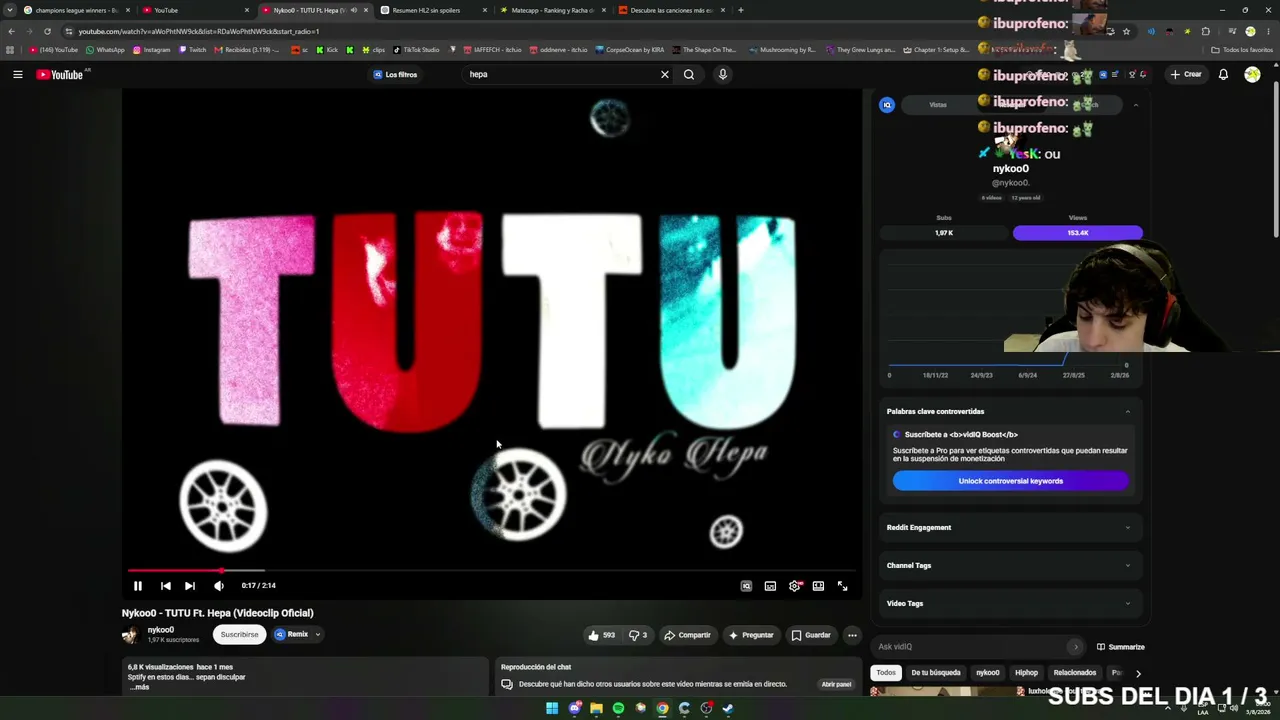
Task: Open player settings gear
Action: click(x=795, y=586)
